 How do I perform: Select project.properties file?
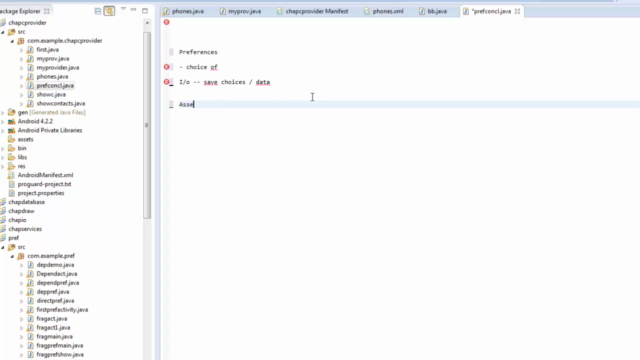pos(41,193)
